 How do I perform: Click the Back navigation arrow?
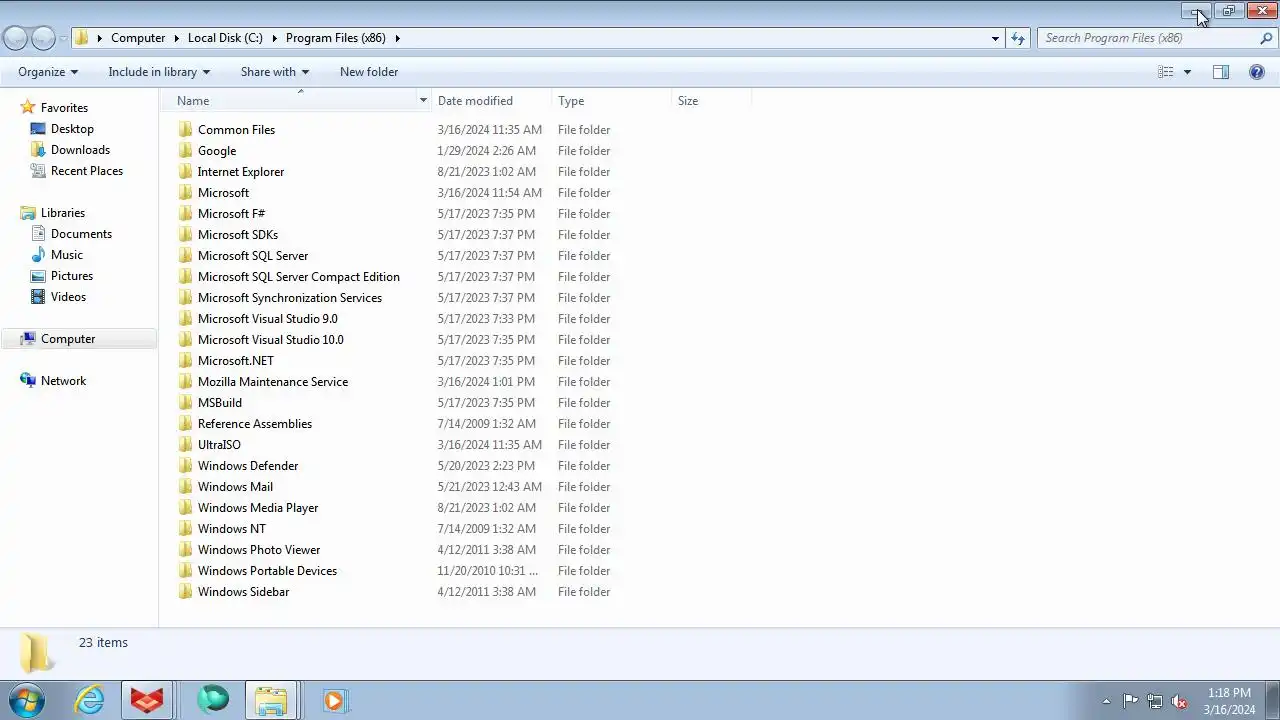(15, 38)
